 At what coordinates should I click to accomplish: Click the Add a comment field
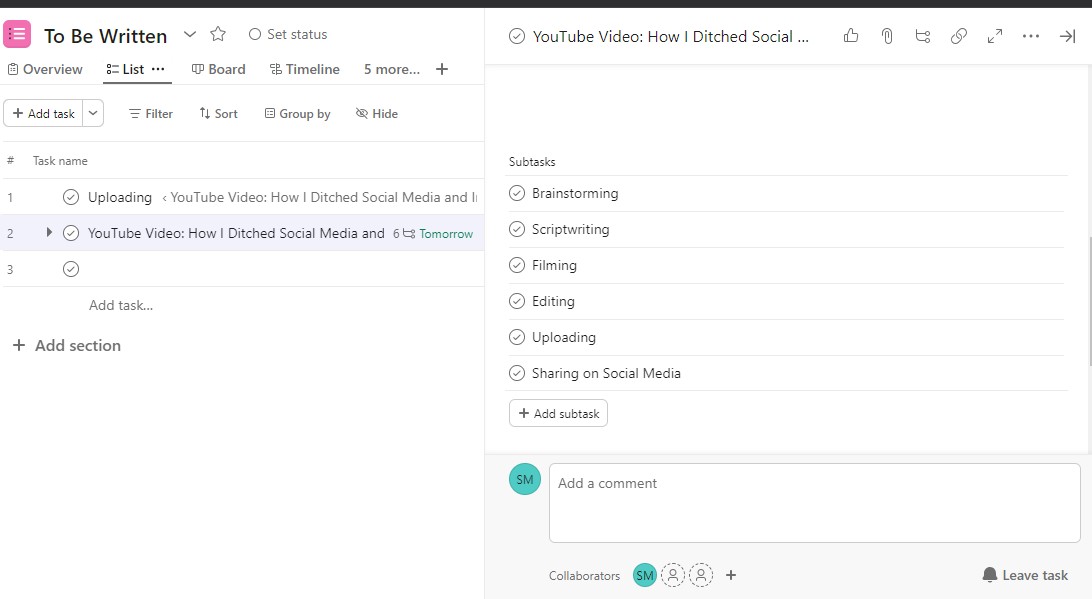coord(815,503)
